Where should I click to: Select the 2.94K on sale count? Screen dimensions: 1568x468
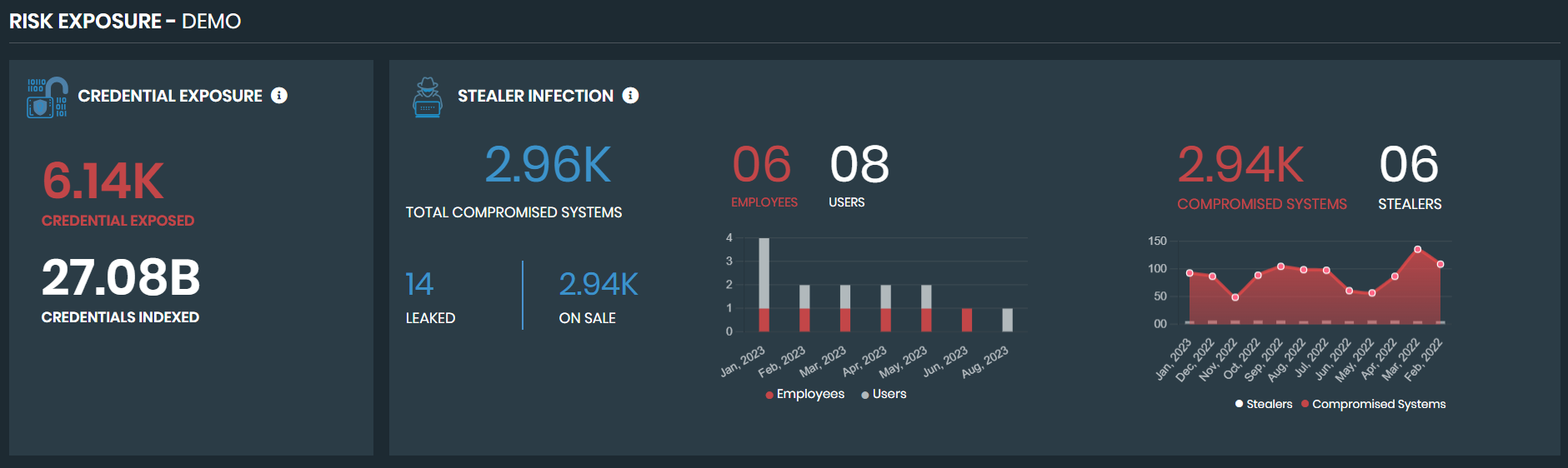click(x=599, y=284)
